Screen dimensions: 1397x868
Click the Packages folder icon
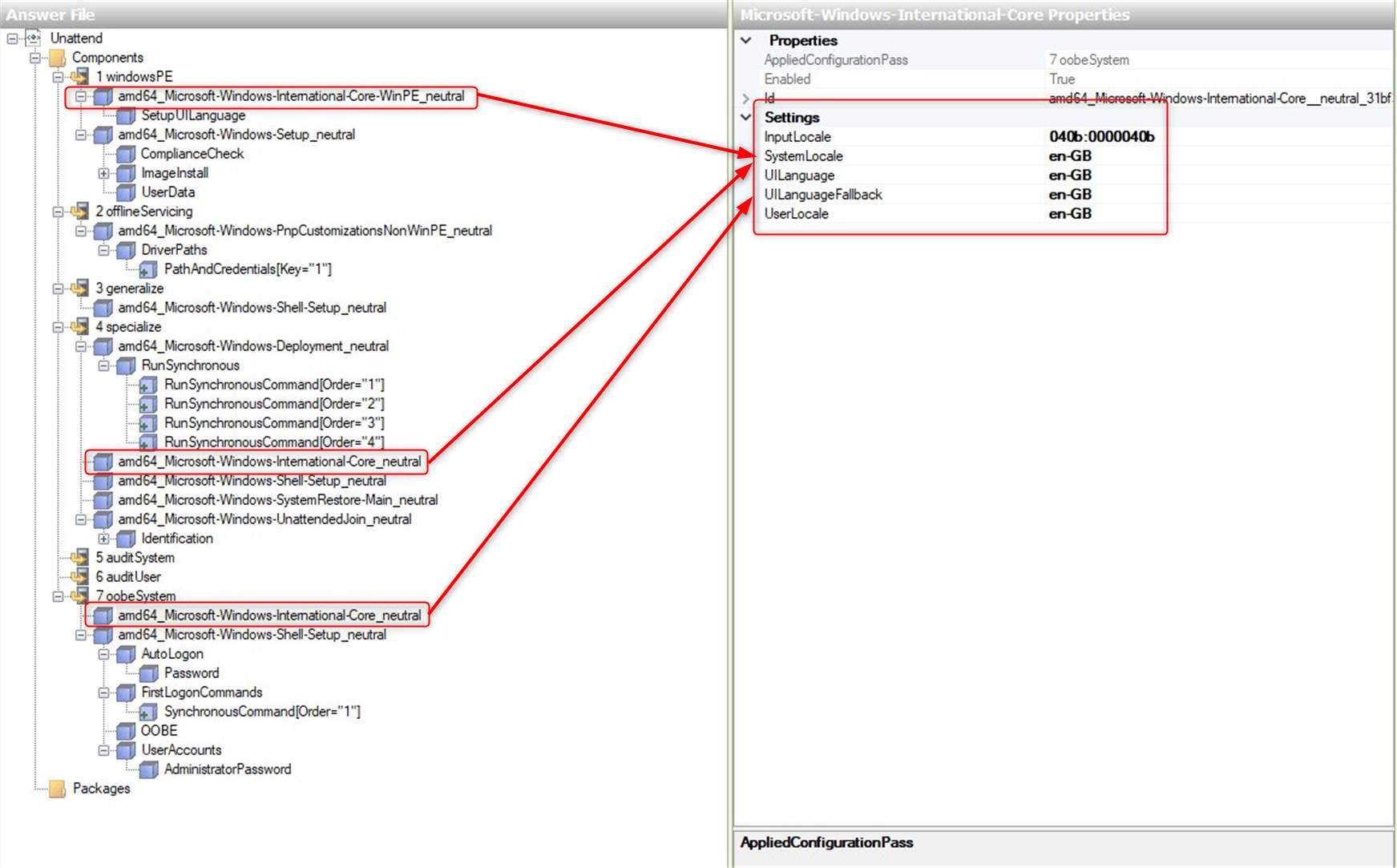pos(57,789)
